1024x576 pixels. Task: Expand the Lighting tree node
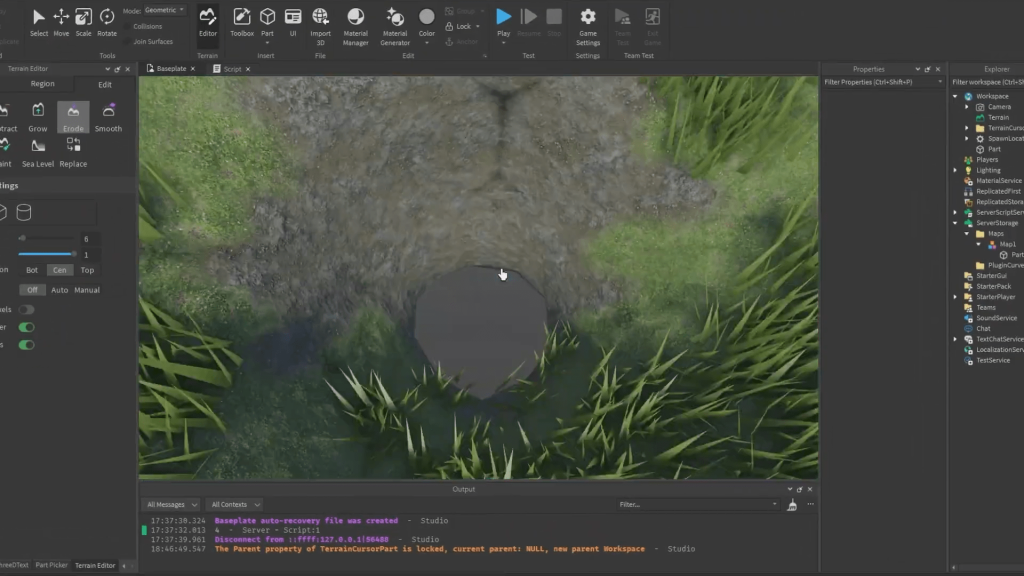click(x=955, y=170)
